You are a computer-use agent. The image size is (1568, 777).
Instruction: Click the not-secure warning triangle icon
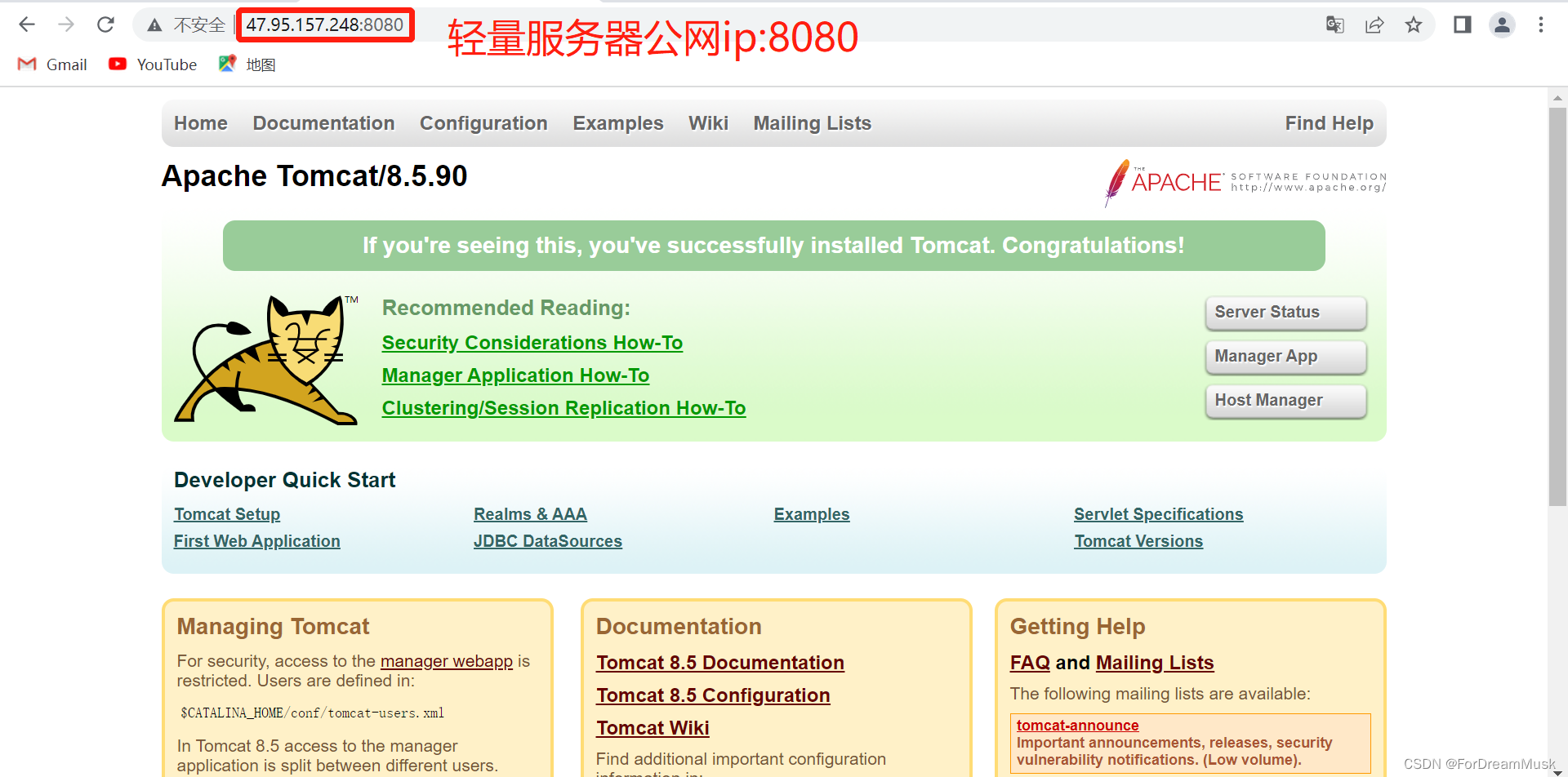click(x=154, y=25)
